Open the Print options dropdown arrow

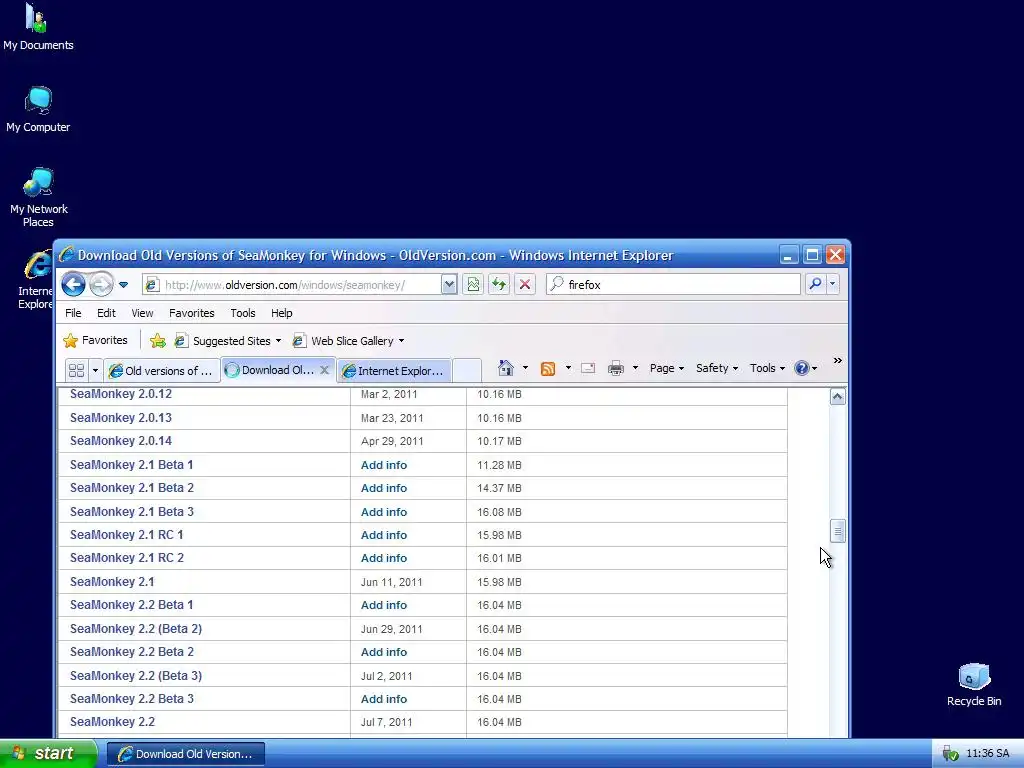(635, 368)
